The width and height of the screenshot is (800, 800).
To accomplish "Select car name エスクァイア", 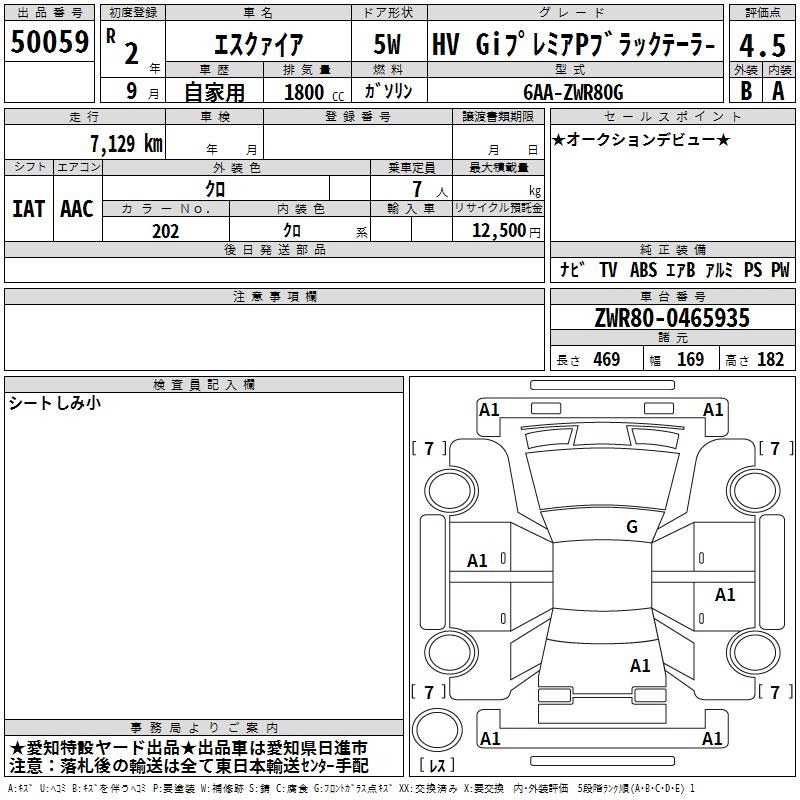I will [x=259, y=44].
